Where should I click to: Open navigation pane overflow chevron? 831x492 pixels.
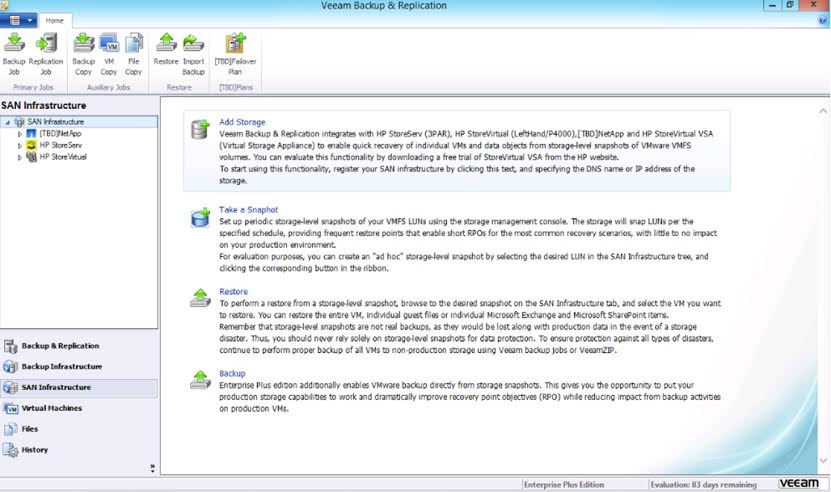click(153, 468)
